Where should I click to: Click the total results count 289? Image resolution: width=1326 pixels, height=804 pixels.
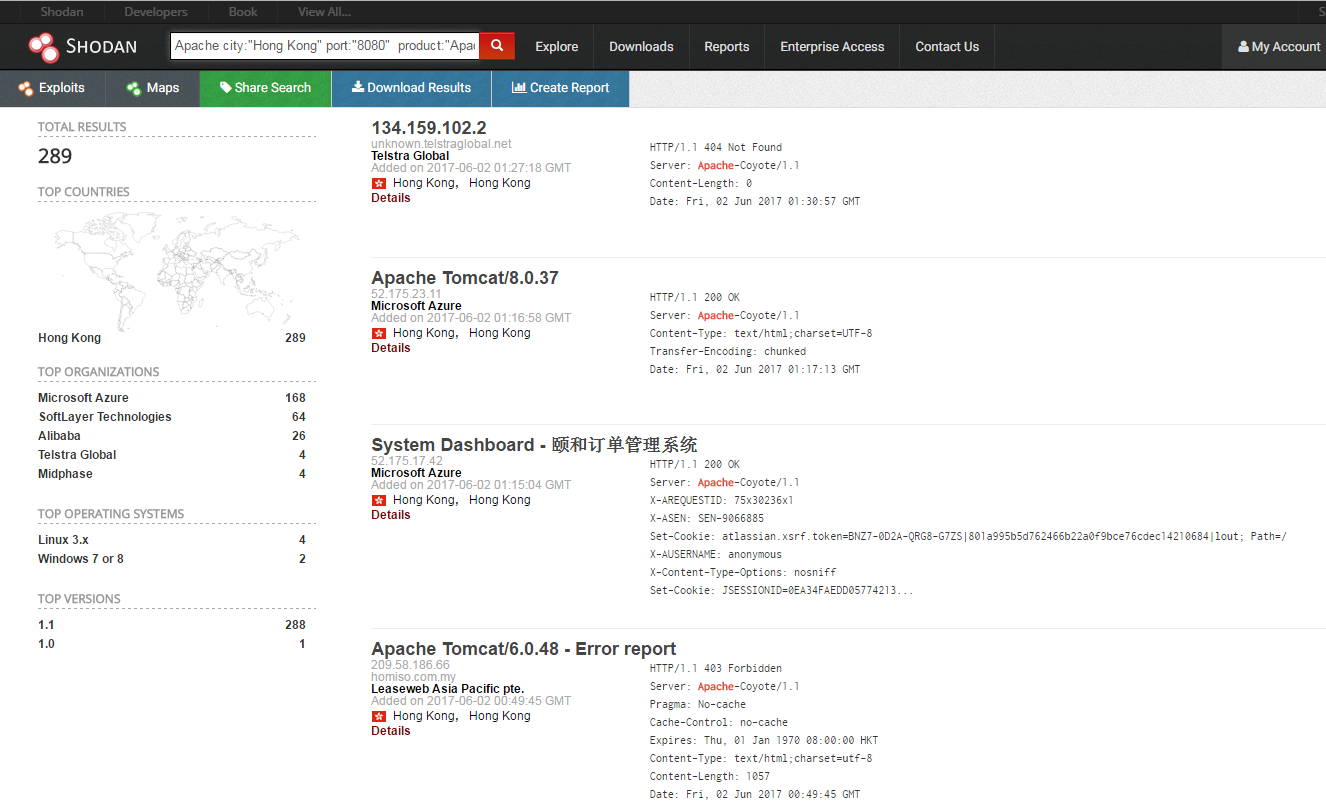(55, 156)
